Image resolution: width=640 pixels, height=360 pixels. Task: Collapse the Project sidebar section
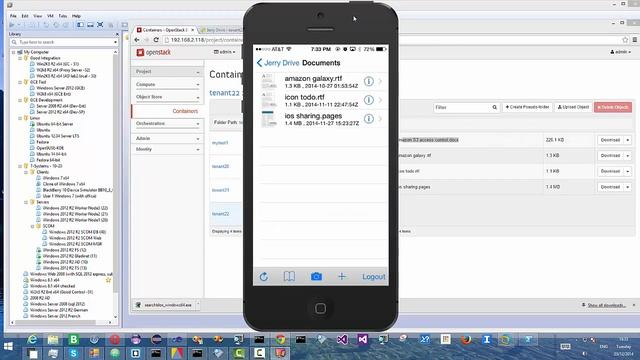pos(167,72)
